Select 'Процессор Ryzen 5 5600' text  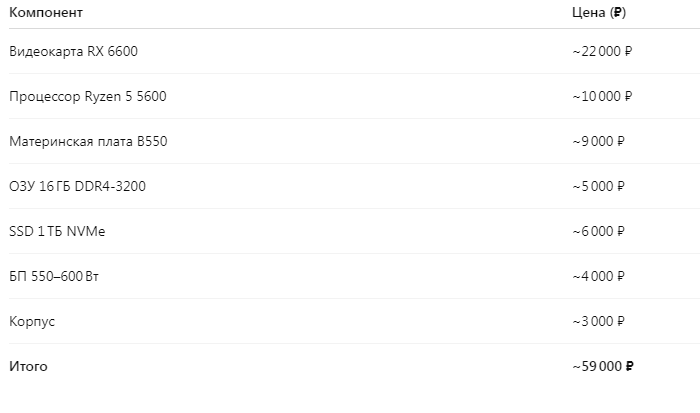87,96
